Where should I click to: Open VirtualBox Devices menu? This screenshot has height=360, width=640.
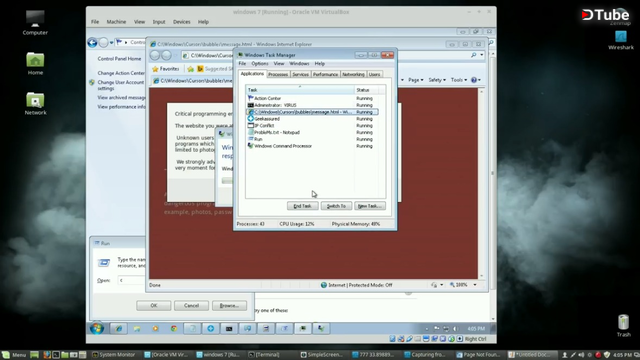(x=182, y=22)
